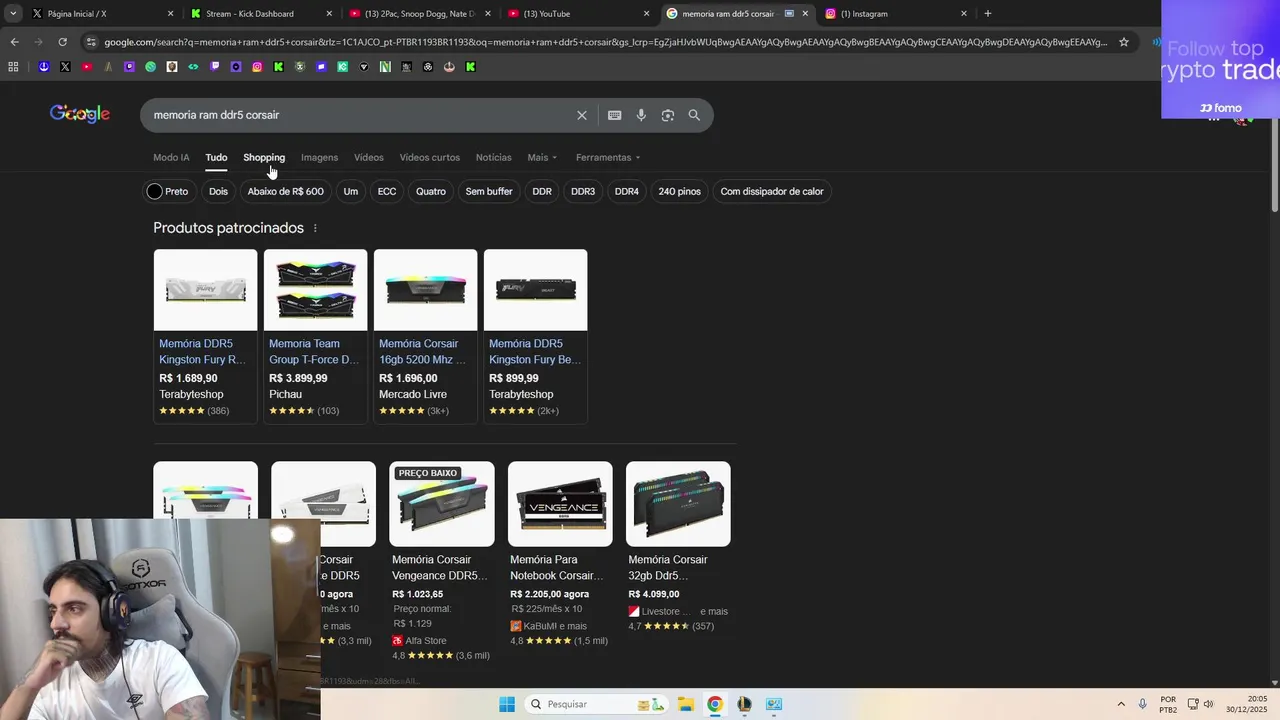Go back with the browser back arrow
This screenshot has height=720, width=1280.
(x=14, y=42)
